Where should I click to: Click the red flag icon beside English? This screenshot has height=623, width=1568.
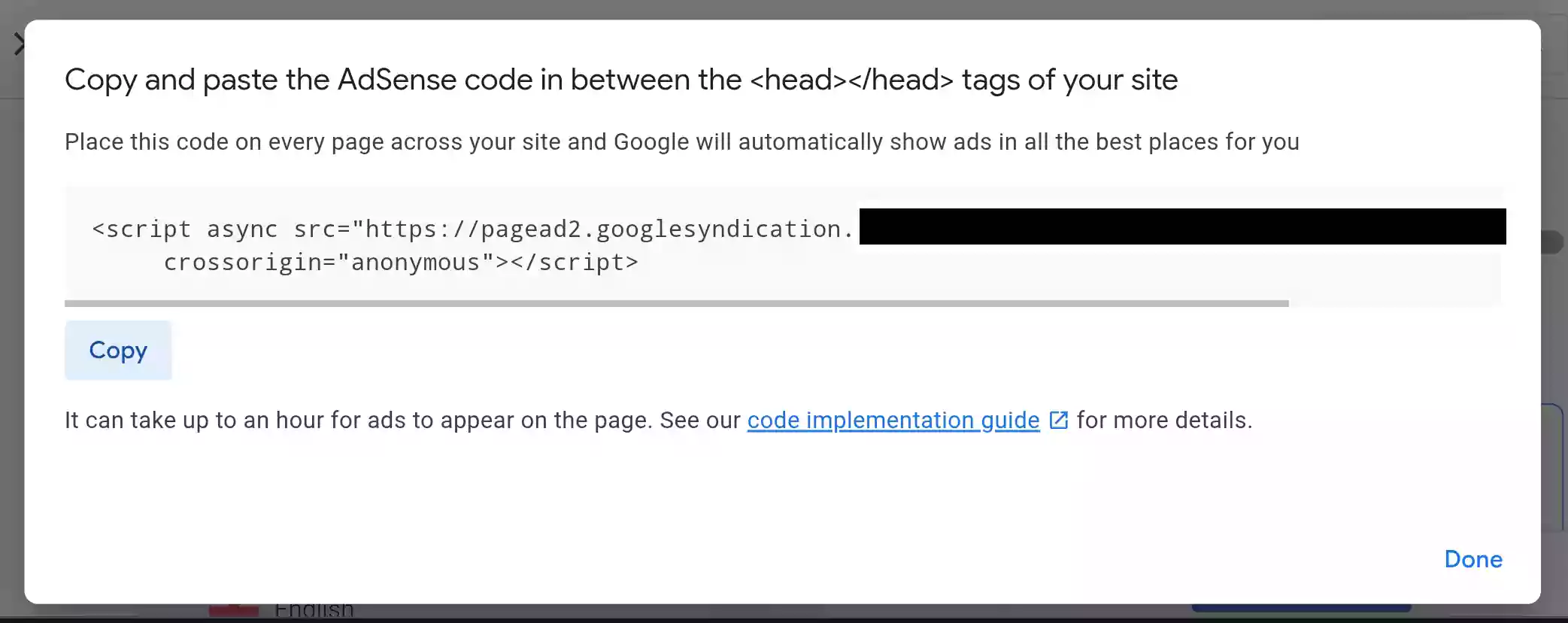[x=233, y=610]
